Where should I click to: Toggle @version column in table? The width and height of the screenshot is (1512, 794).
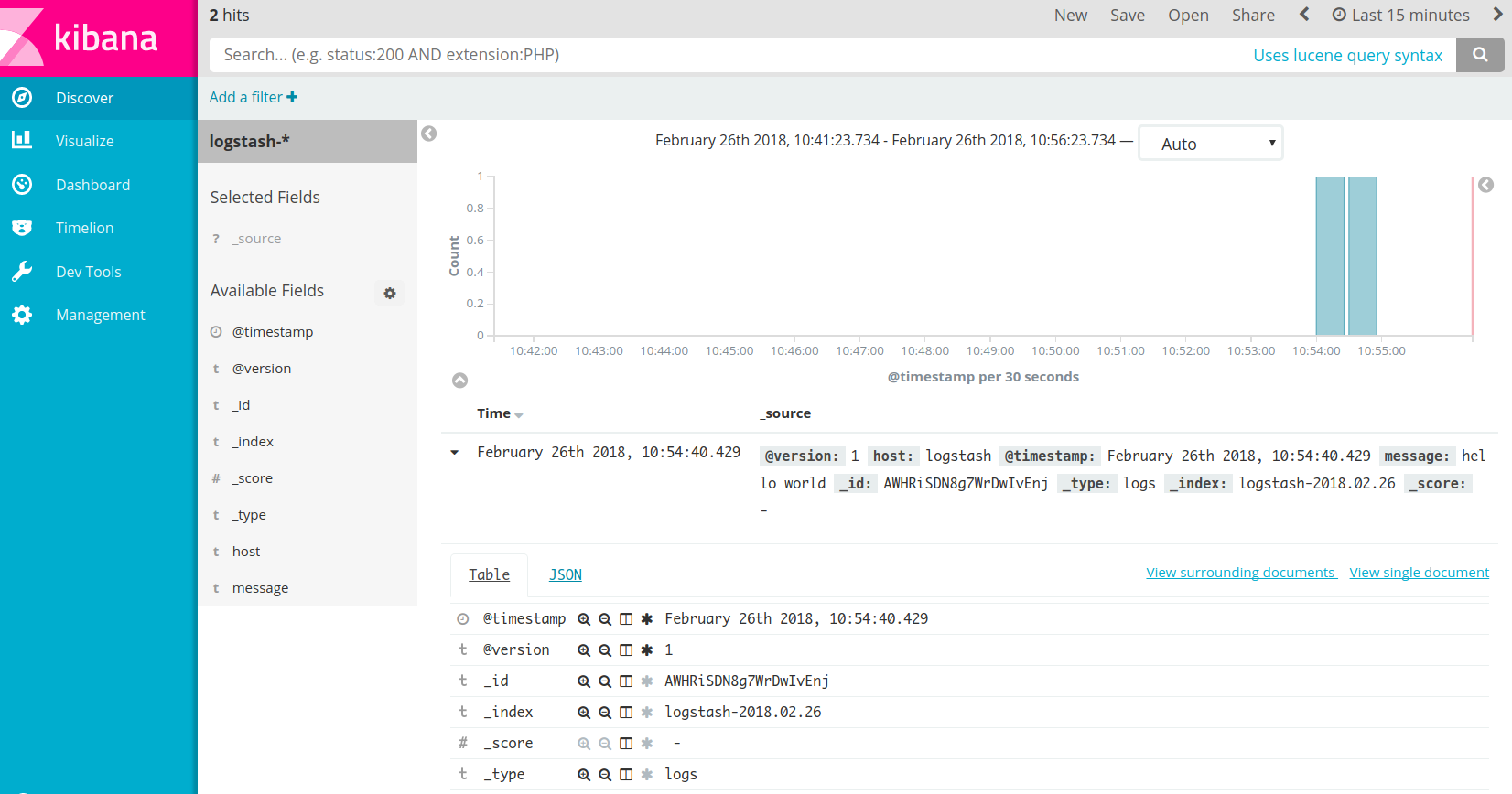point(626,650)
